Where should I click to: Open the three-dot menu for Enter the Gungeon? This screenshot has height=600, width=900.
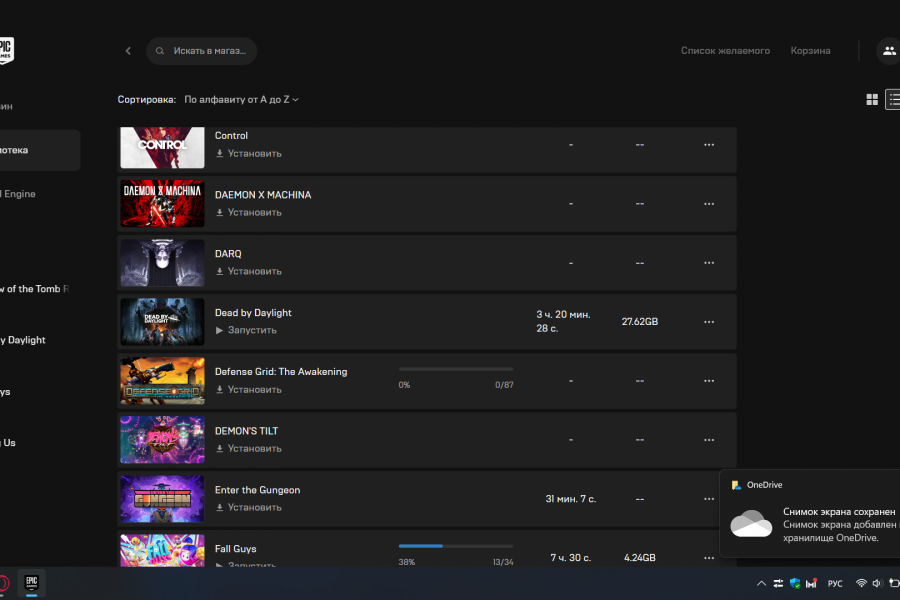pos(709,499)
